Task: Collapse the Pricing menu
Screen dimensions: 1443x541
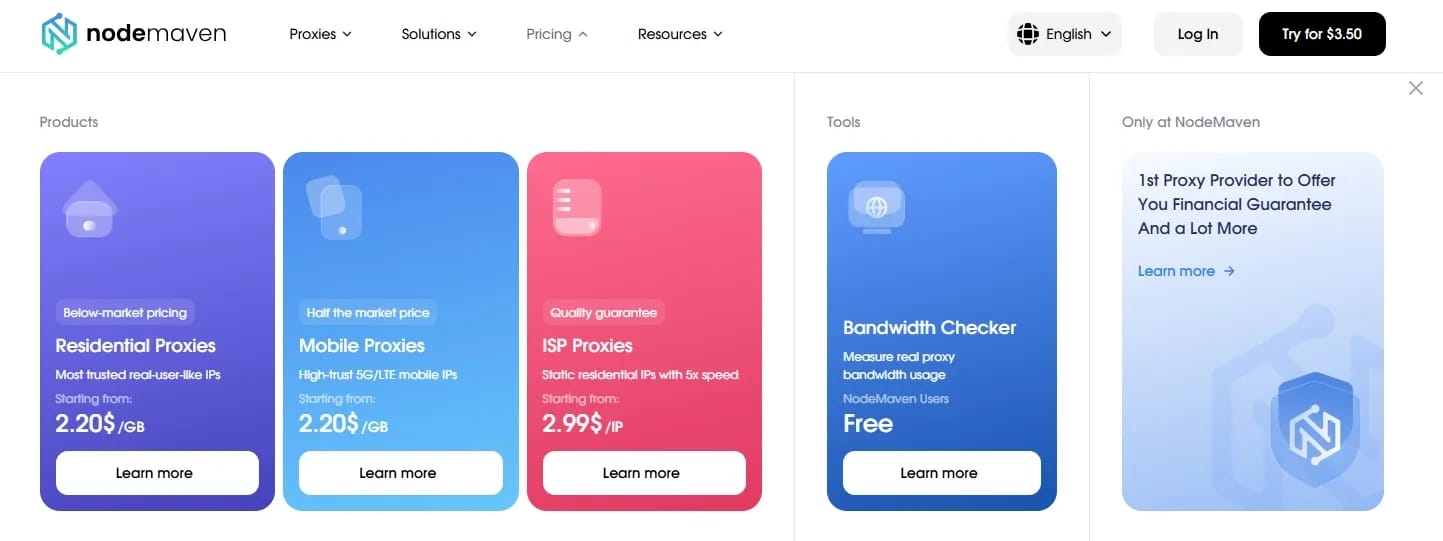Action: pyautogui.click(x=557, y=34)
